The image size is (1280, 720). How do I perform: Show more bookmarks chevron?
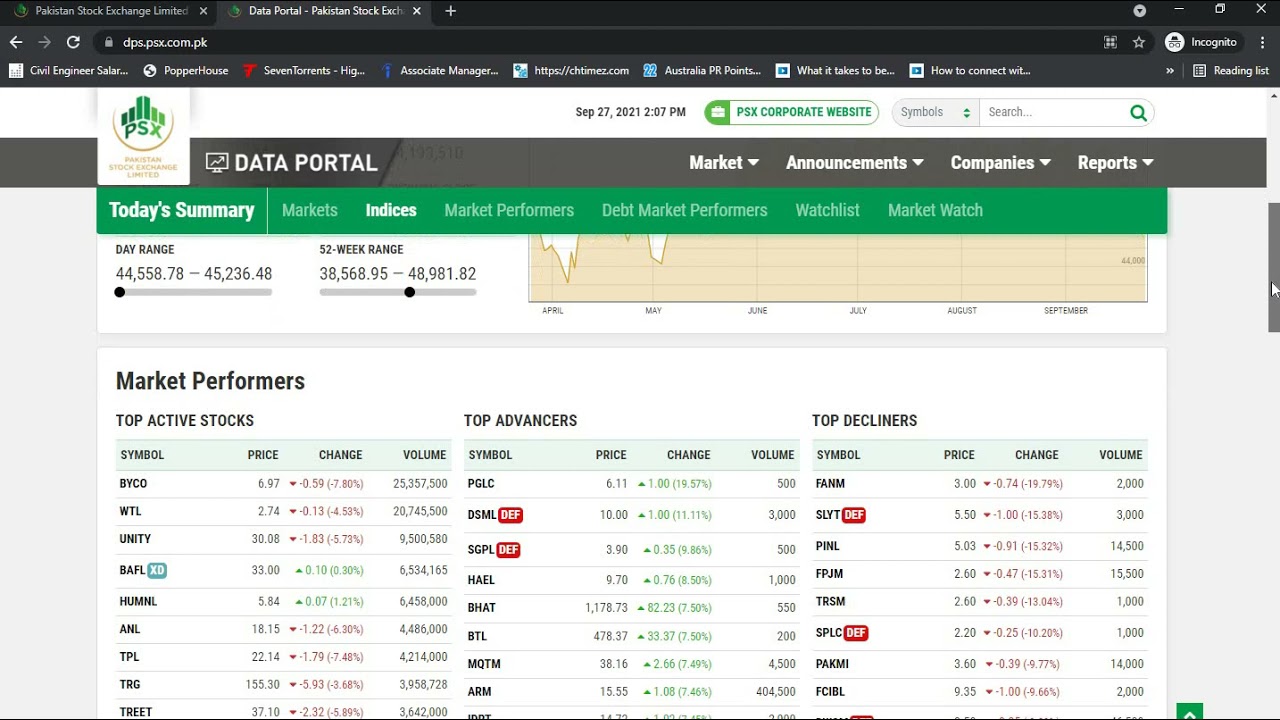1170,71
